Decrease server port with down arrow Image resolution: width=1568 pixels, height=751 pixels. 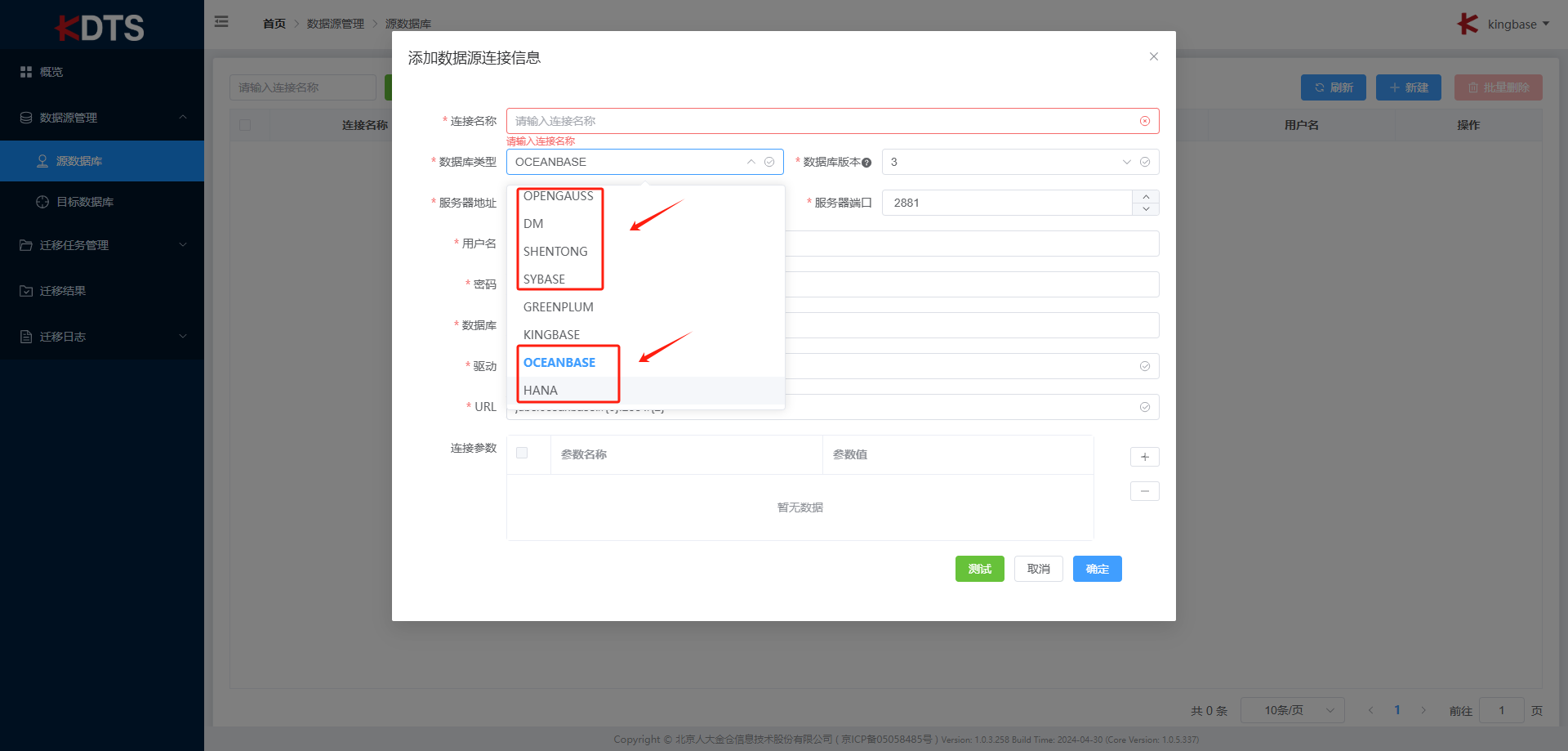point(1146,209)
